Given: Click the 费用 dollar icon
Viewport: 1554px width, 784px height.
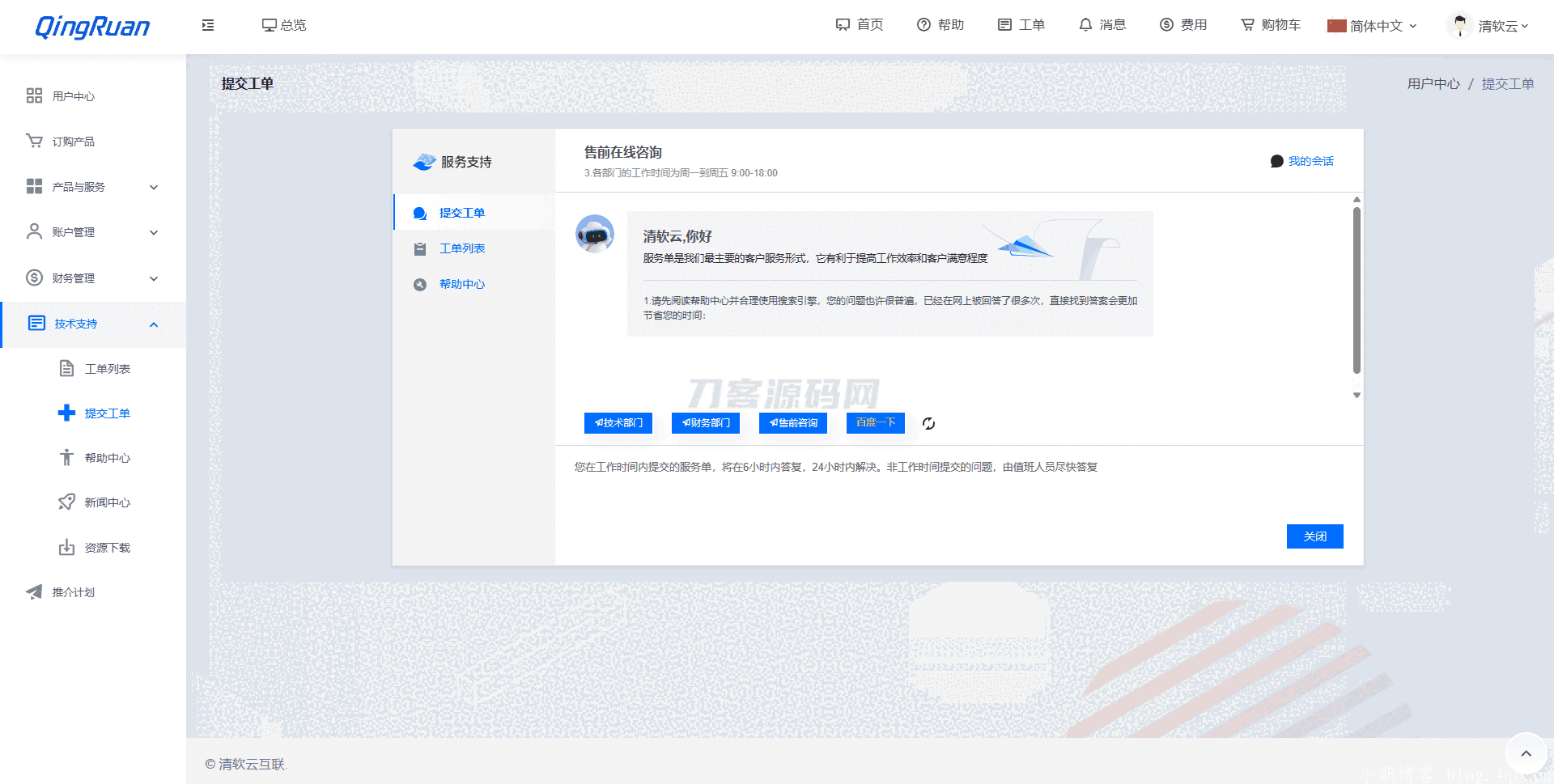Looking at the screenshot, I should point(1166,25).
